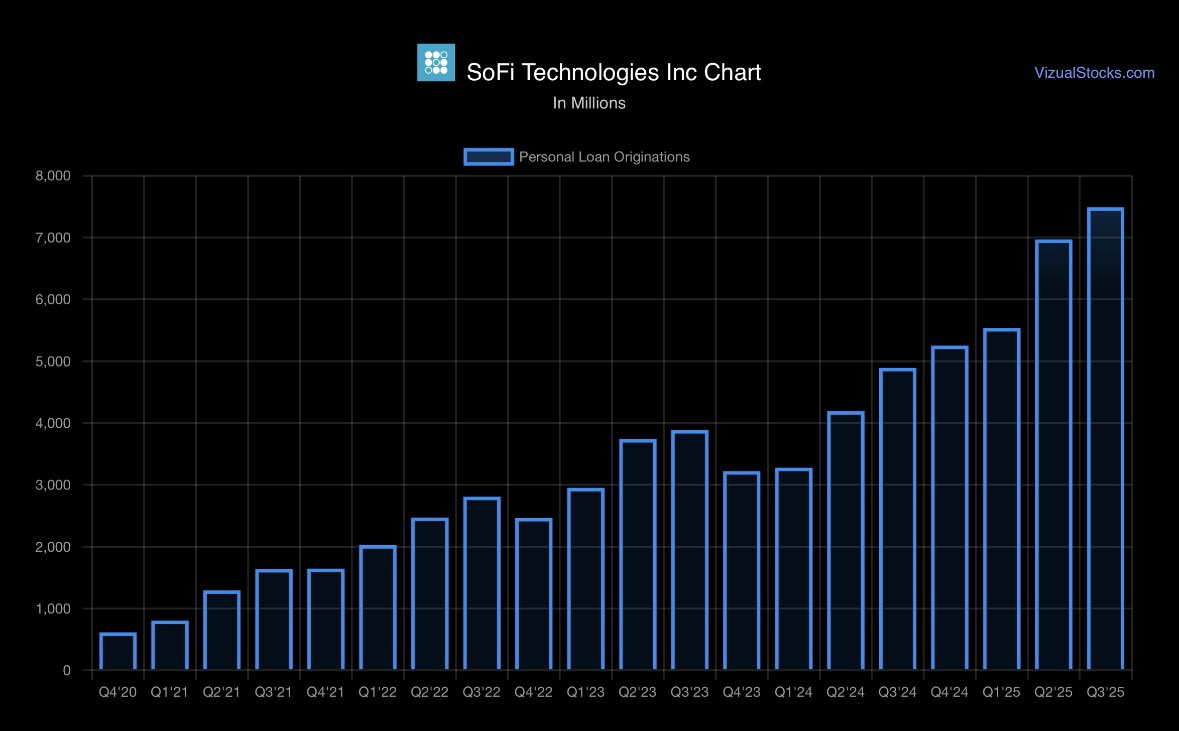This screenshot has width=1179, height=731.
Task: Click the 1,000 y-axis label
Action: [x=53, y=609]
